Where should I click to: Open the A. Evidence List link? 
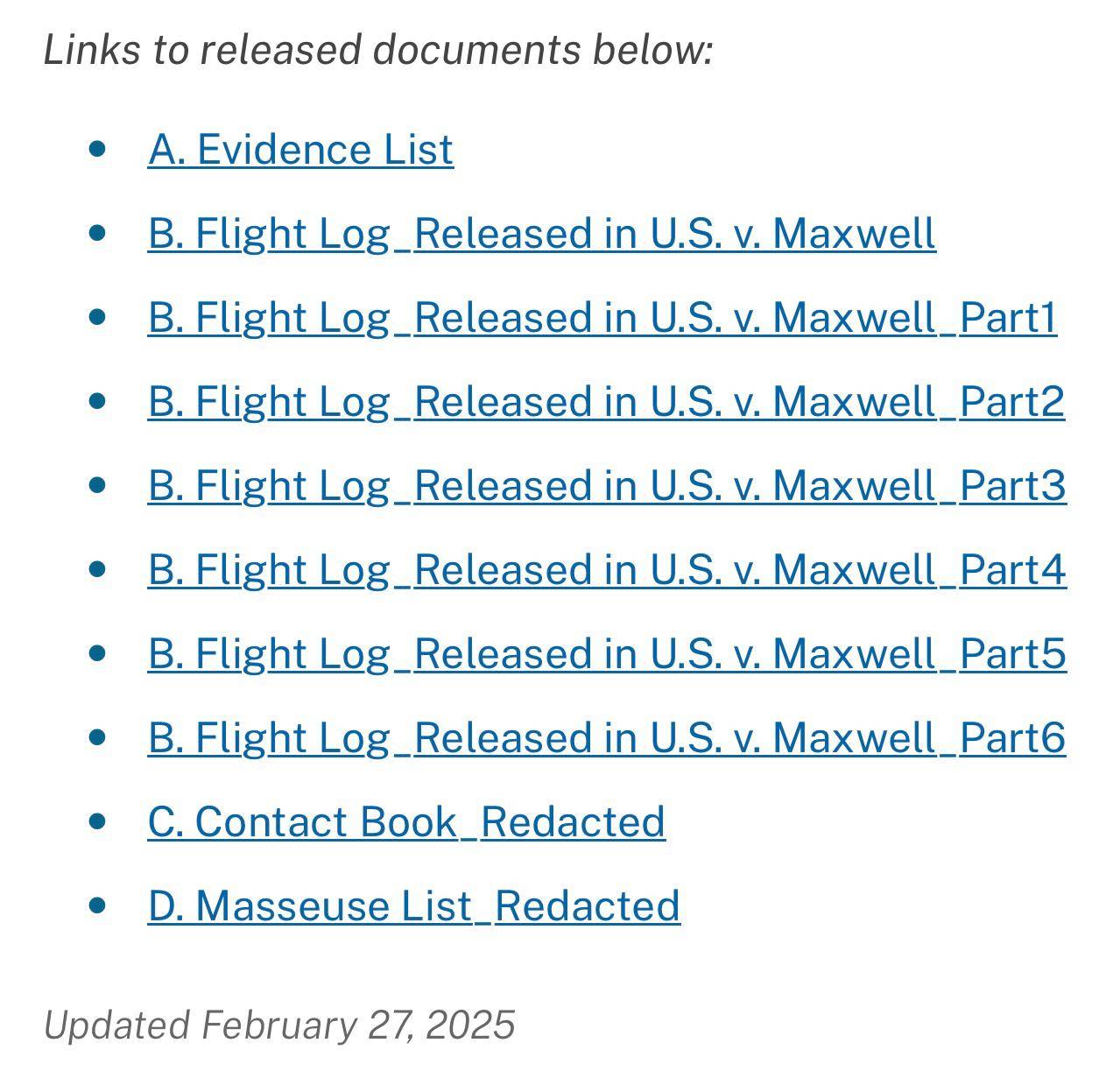coord(300,150)
